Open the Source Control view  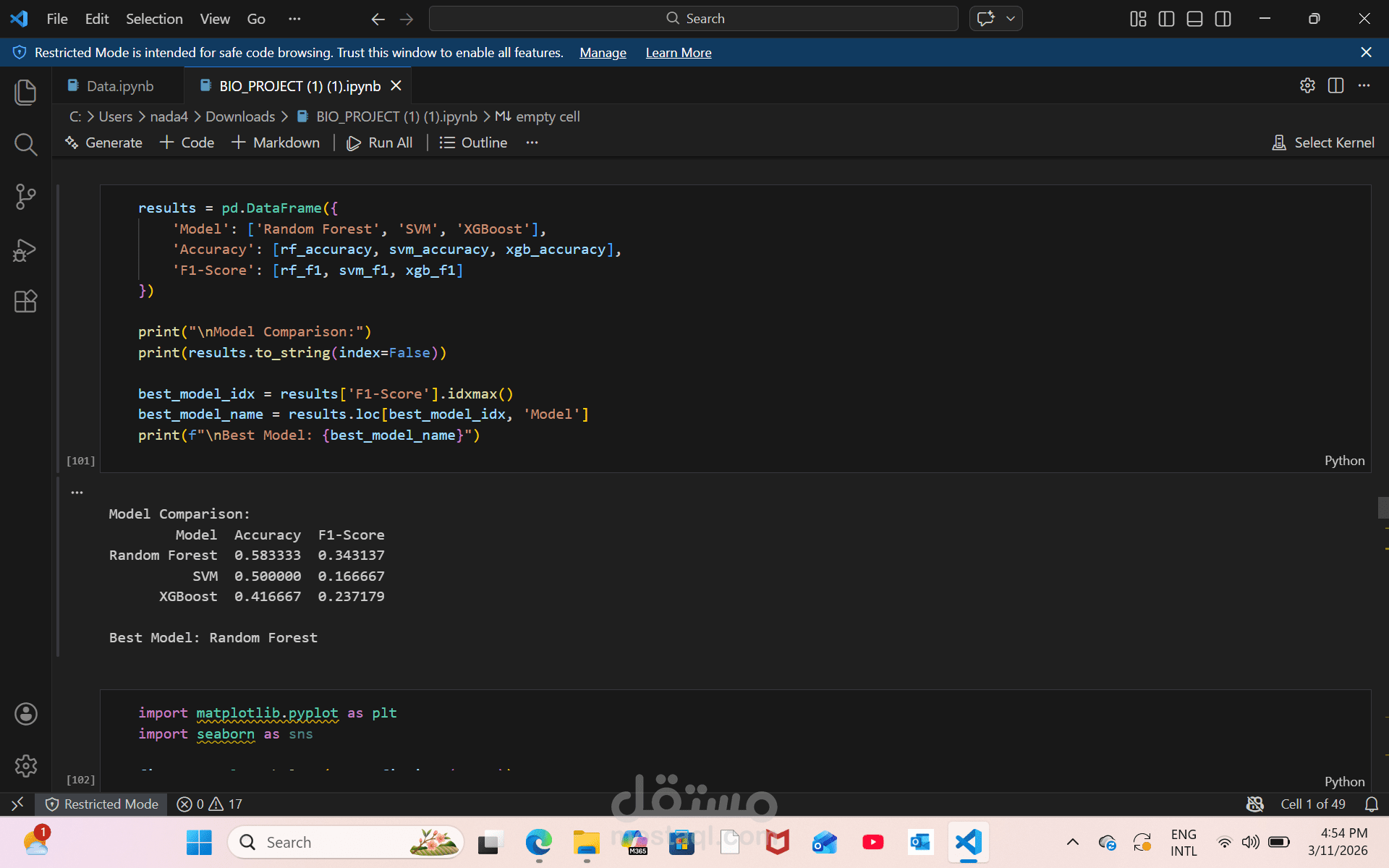coord(25,196)
